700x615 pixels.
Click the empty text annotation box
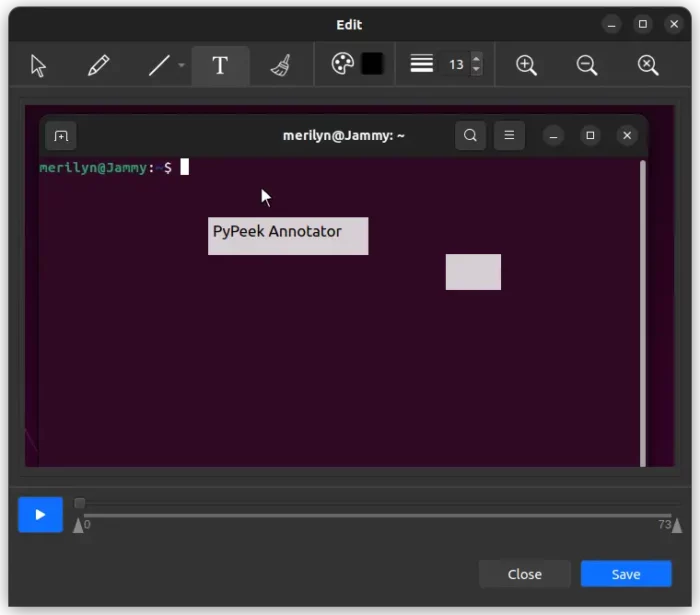(x=473, y=272)
